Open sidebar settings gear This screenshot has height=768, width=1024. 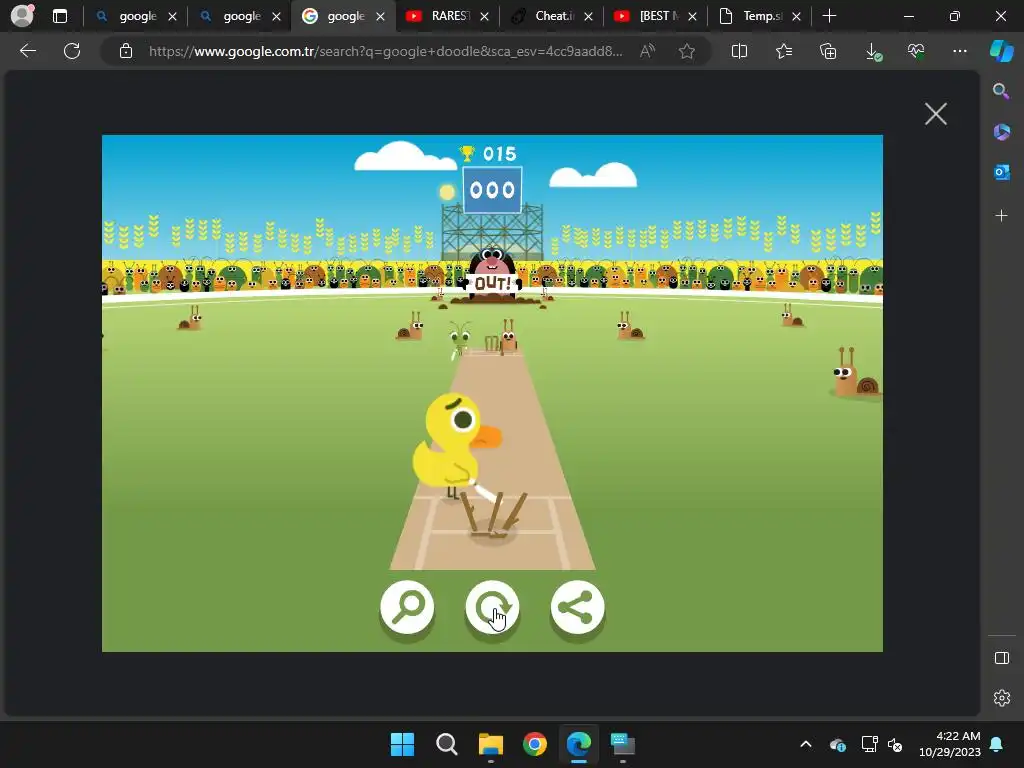point(1002,698)
